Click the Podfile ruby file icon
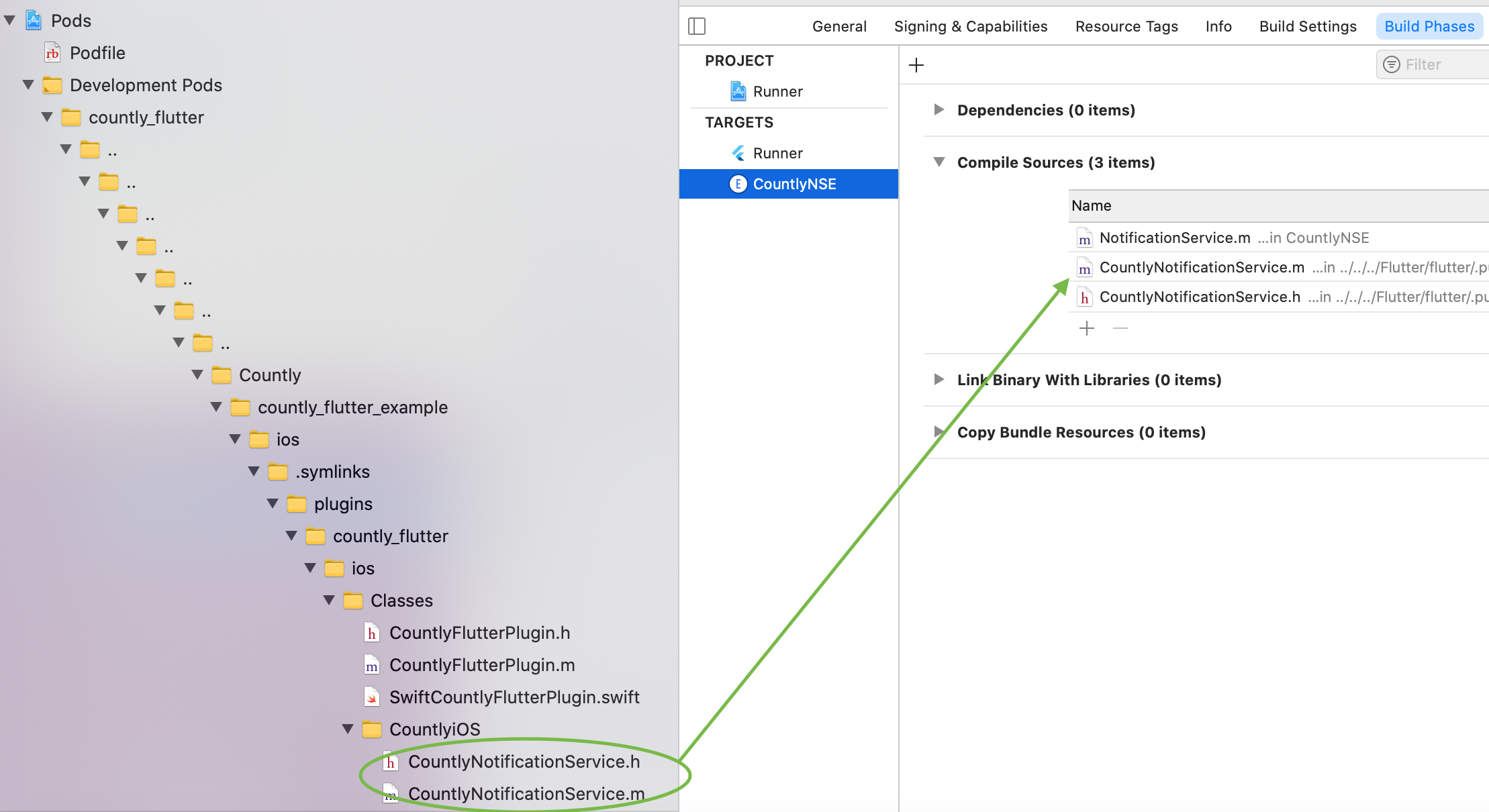The height and width of the screenshot is (812, 1489). click(x=52, y=52)
